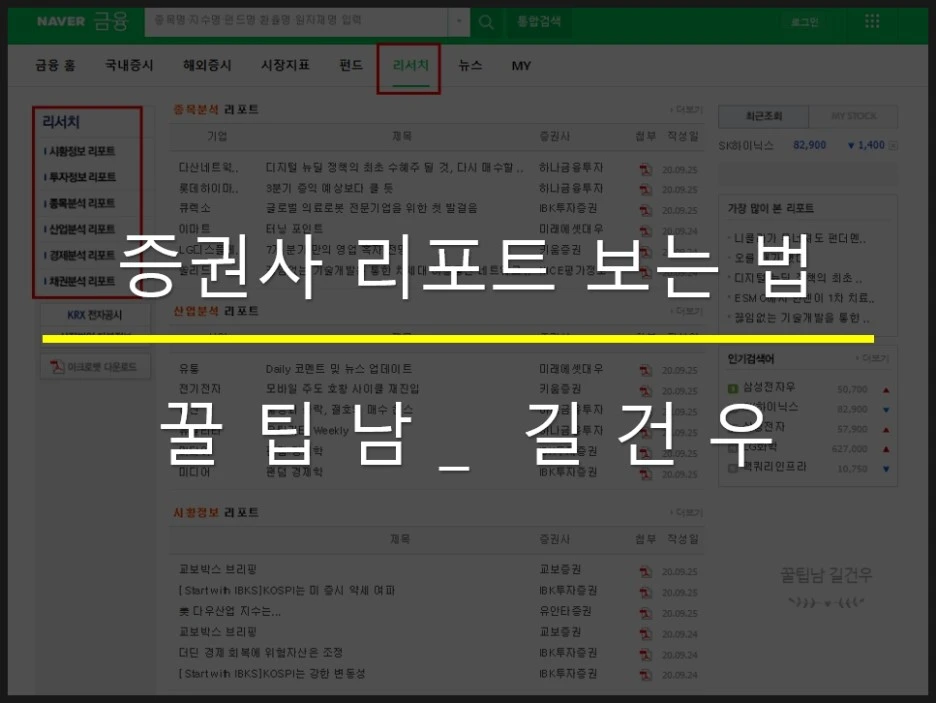Click 더보기 in 인기검색어 panel

coord(873,358)
